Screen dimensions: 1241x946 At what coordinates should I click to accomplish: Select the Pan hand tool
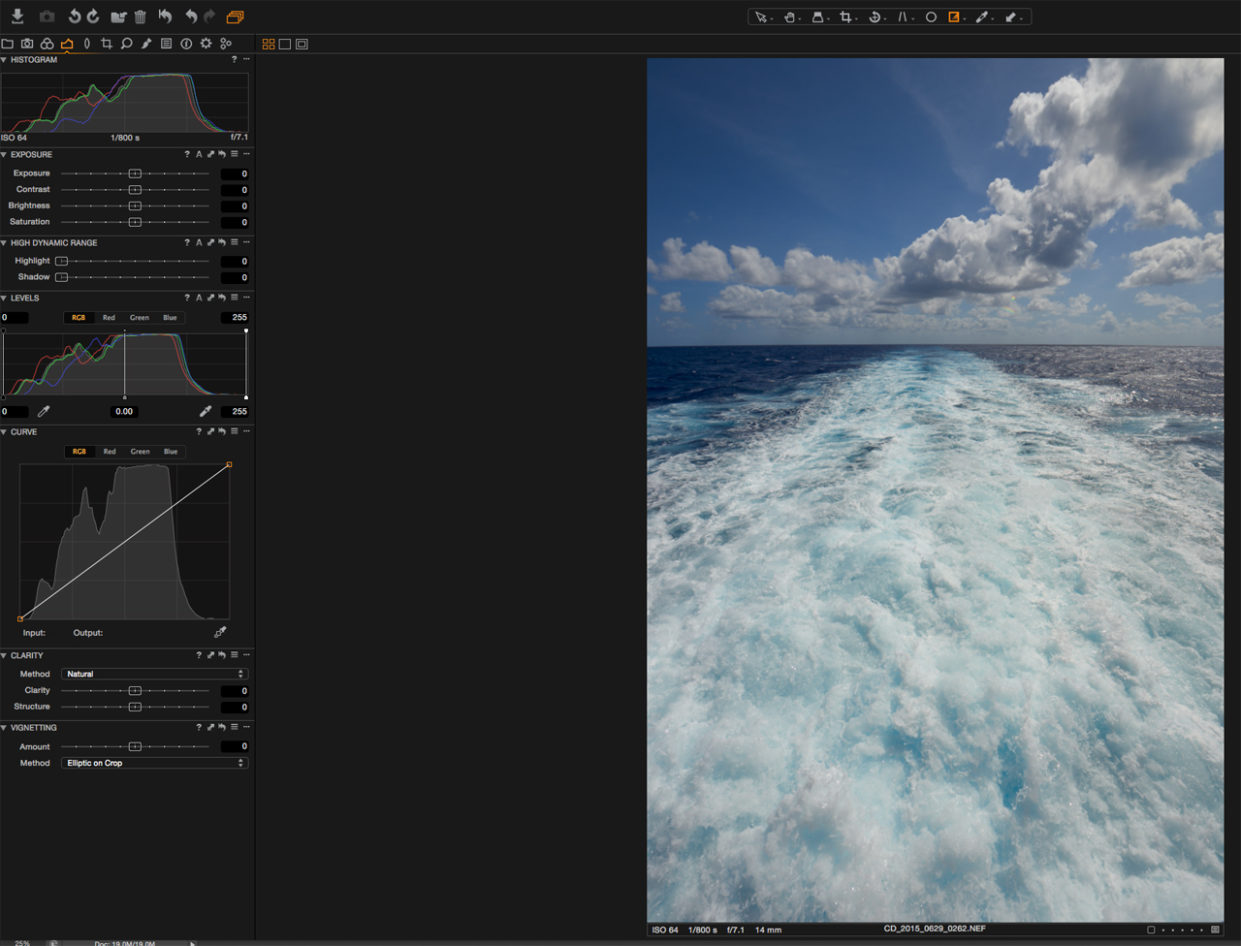790,16
